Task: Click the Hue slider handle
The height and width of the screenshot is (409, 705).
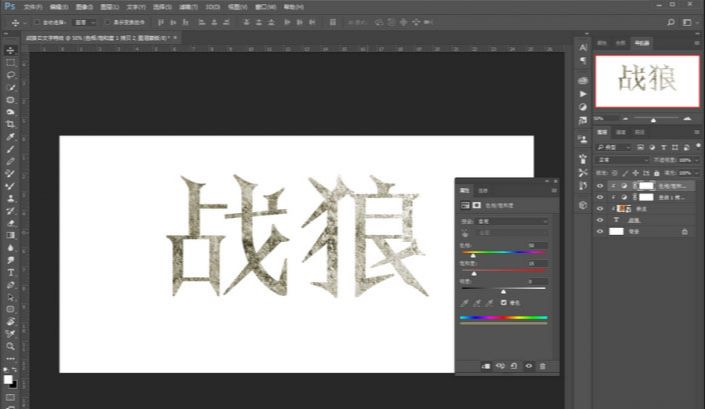Action: (x=473, y=255)
